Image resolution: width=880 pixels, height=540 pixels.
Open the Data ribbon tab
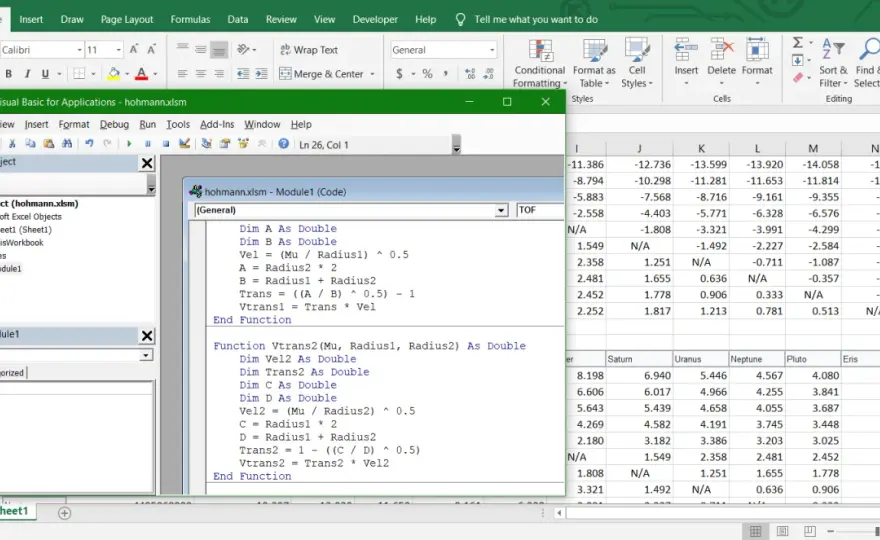pyautogui.click(x=238, y=19)
